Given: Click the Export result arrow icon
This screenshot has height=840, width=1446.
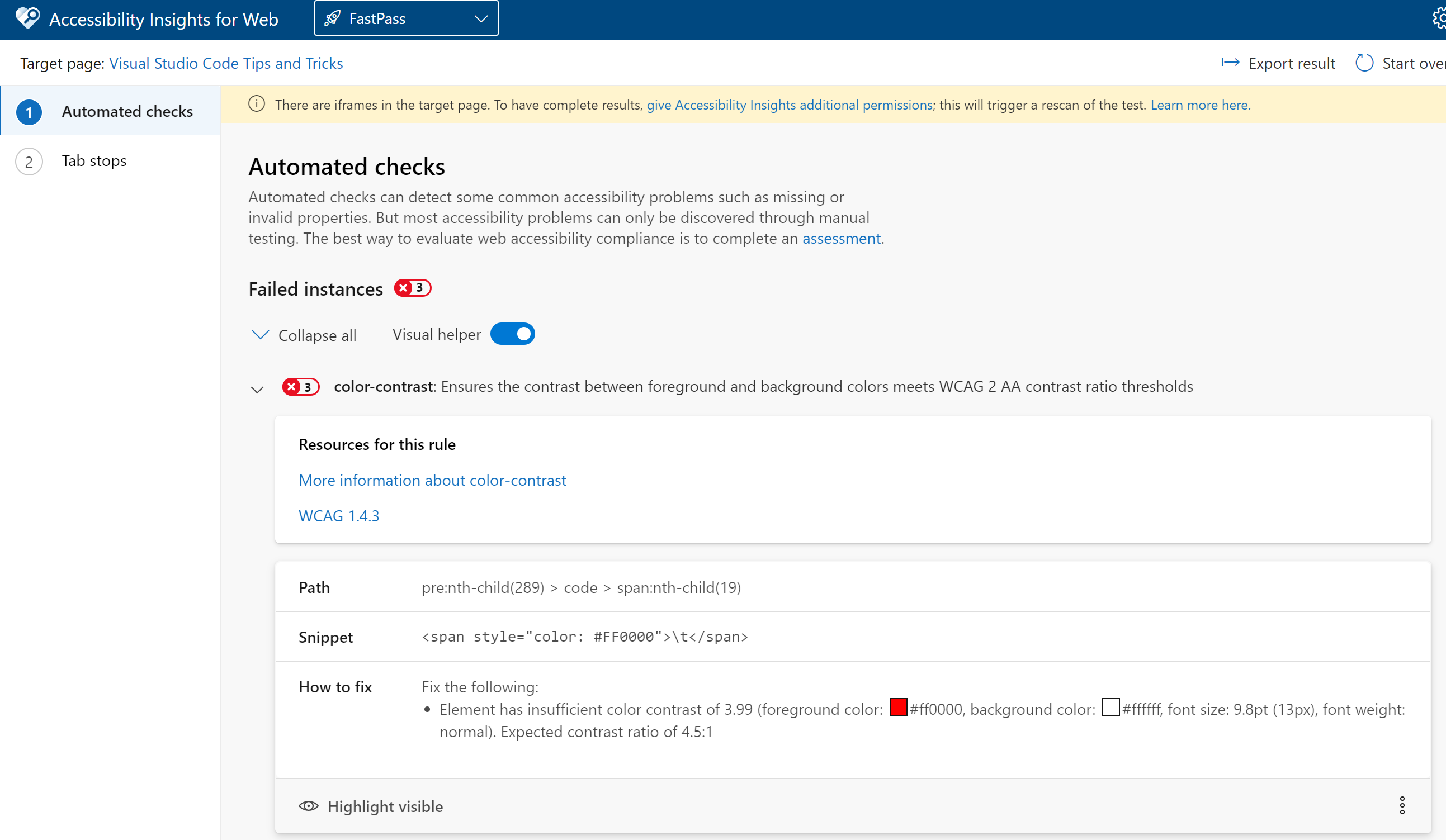Looking at the screenshot, I should click(x=1230, y=63).
